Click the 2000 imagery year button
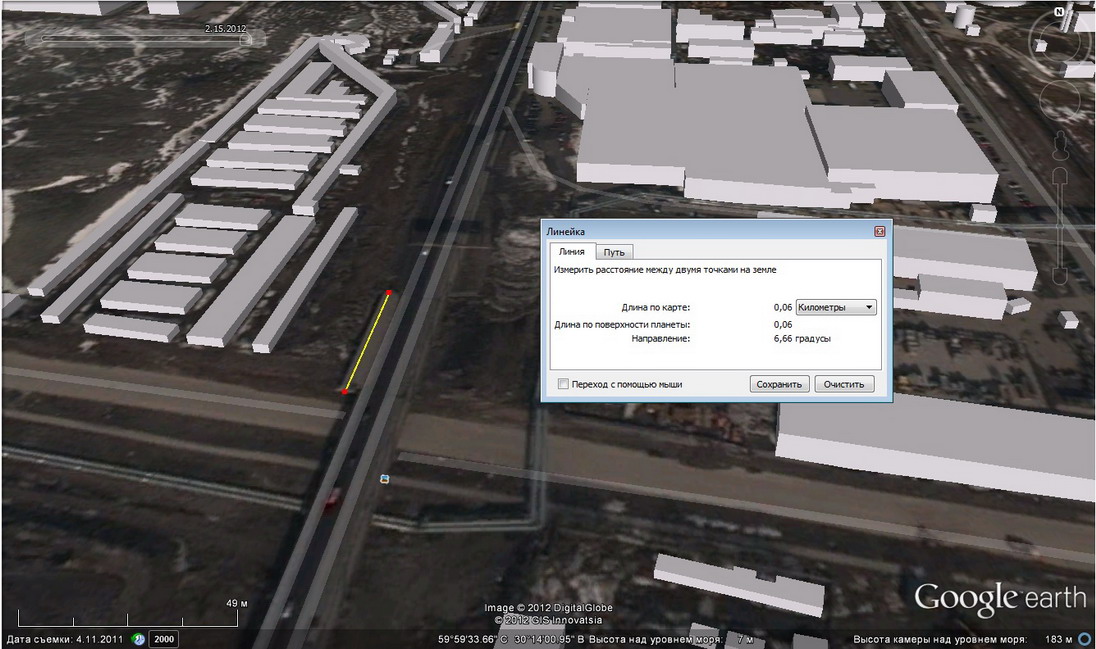This screenshot has width=1096, height=649. 164,638
